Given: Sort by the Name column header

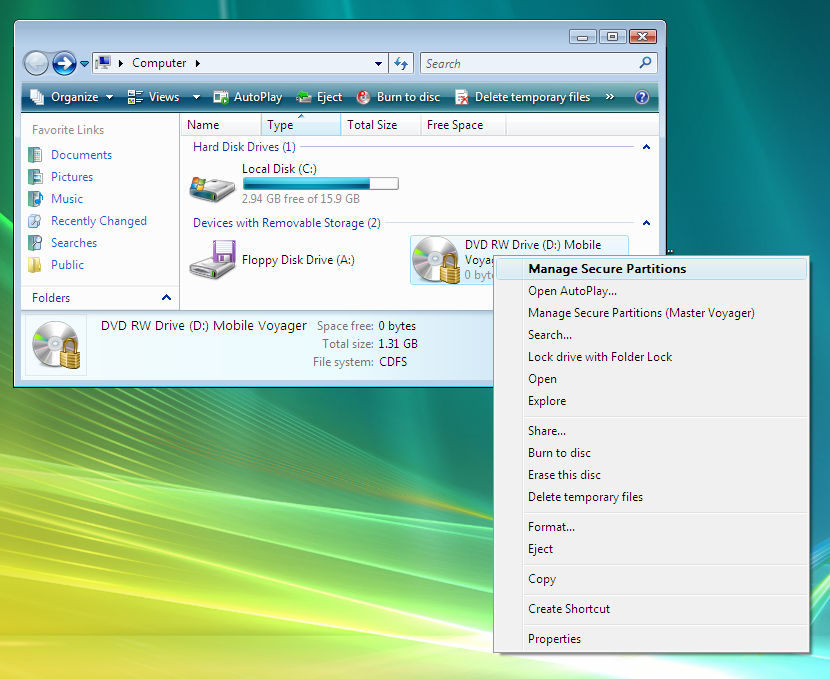Looking at the screenshot, I should pos(221,125).
